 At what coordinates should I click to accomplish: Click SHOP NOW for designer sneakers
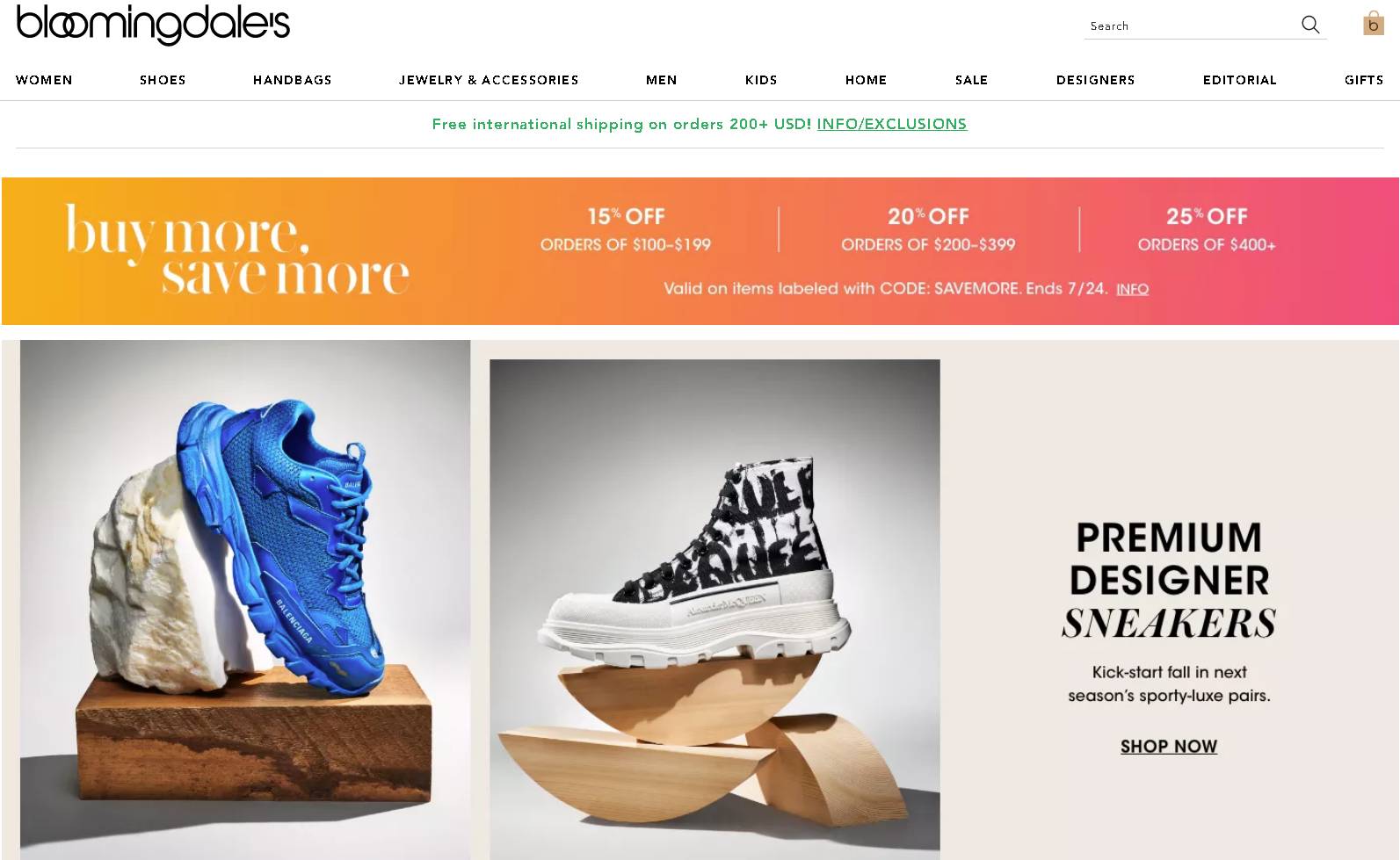click(x=1169, y=747)
